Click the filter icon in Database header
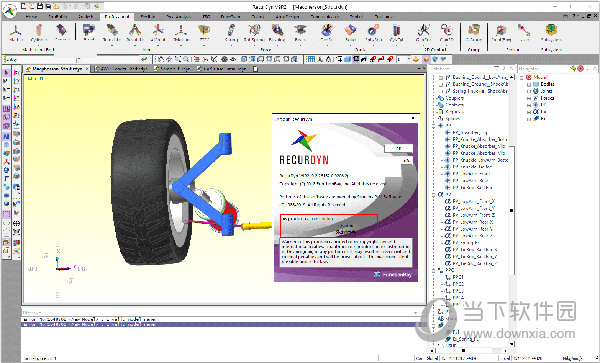Viewport: 600px width, 363px height. click(497, 68)
